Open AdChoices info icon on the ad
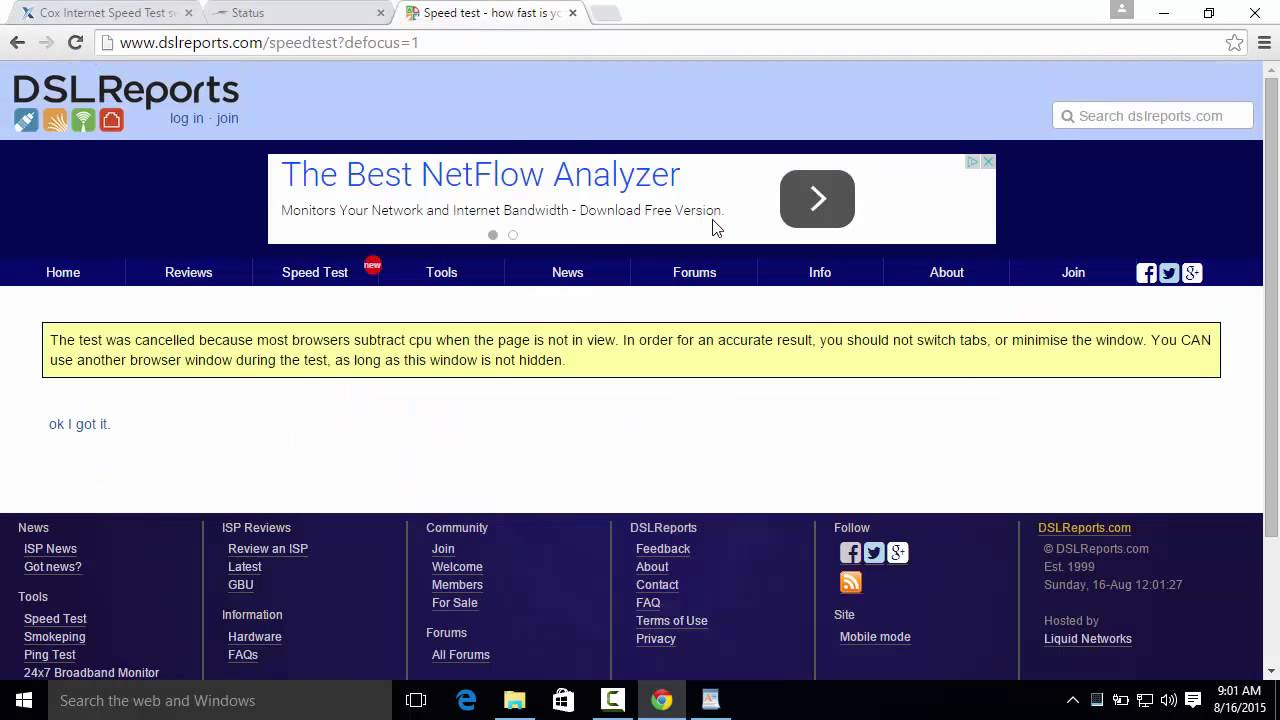Viewport: 1280px width, 720px height. point(972,162)
